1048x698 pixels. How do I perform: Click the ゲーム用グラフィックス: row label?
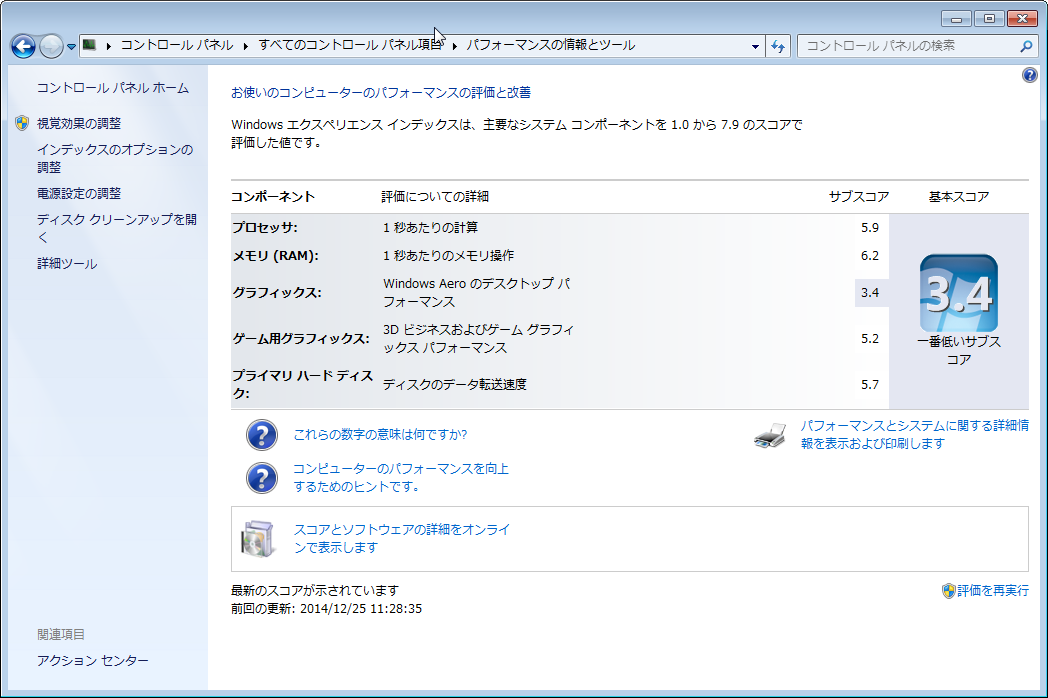(301, 338)
